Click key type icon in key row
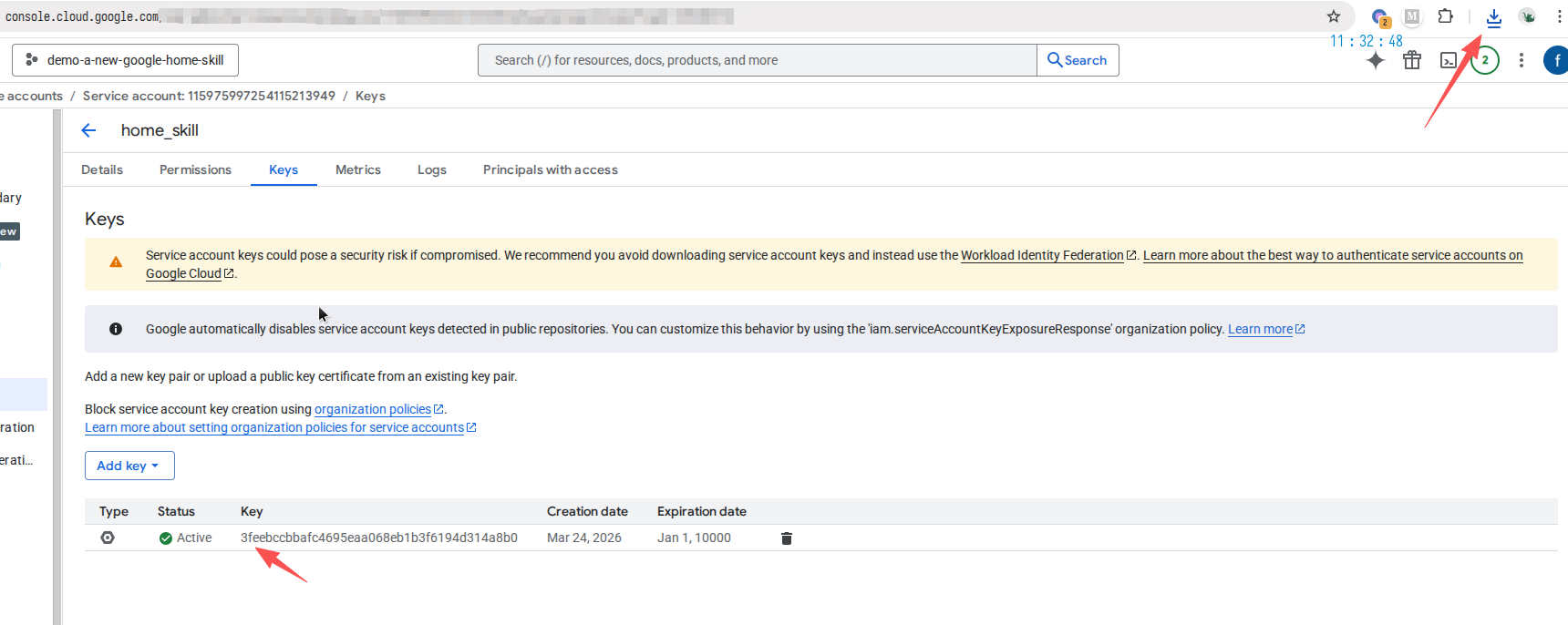 pos(108,538)
